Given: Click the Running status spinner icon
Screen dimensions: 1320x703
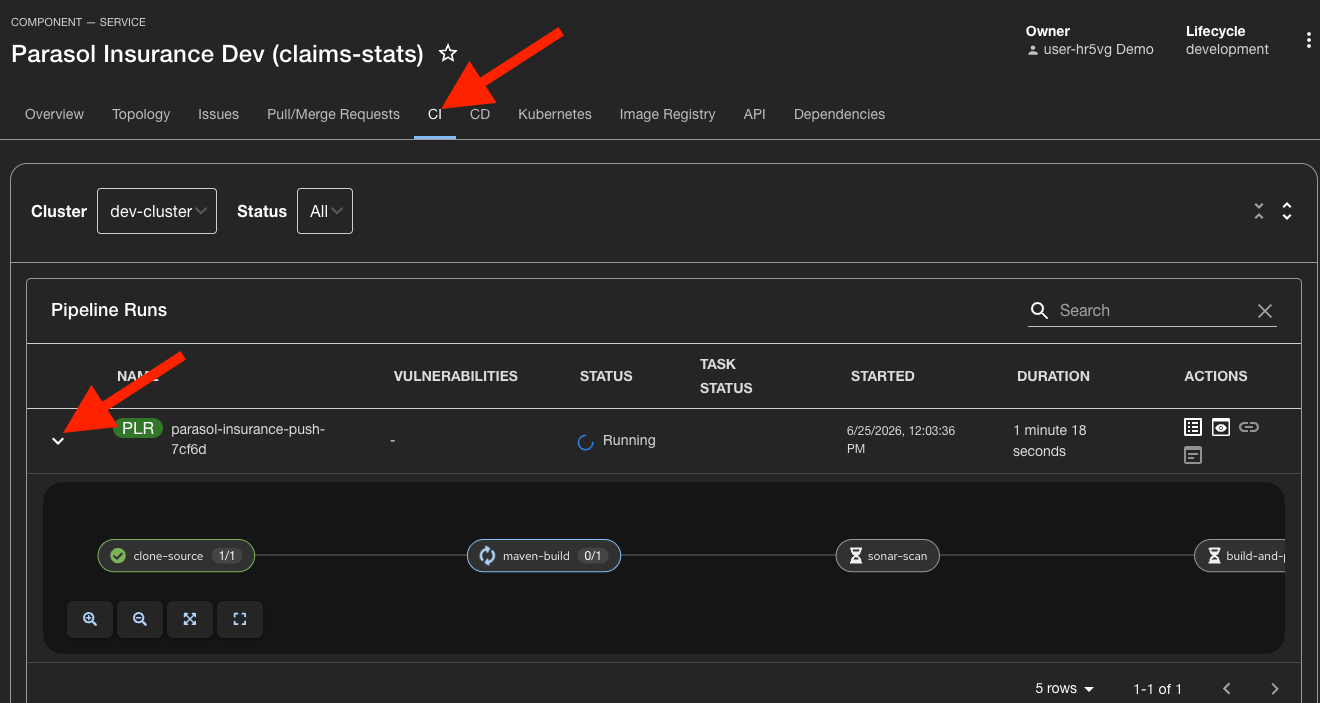Looking at the screenshot, I should pos(586,441).
